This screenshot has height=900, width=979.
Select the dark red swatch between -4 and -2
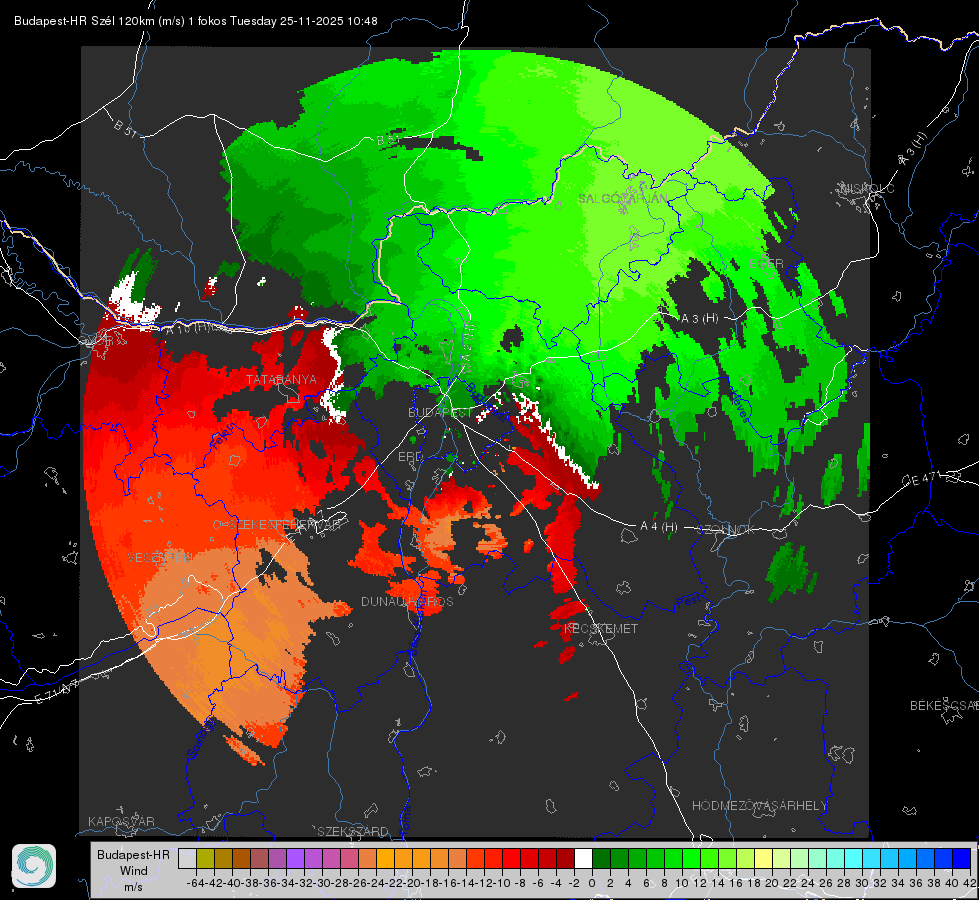[x=565, y=859]
